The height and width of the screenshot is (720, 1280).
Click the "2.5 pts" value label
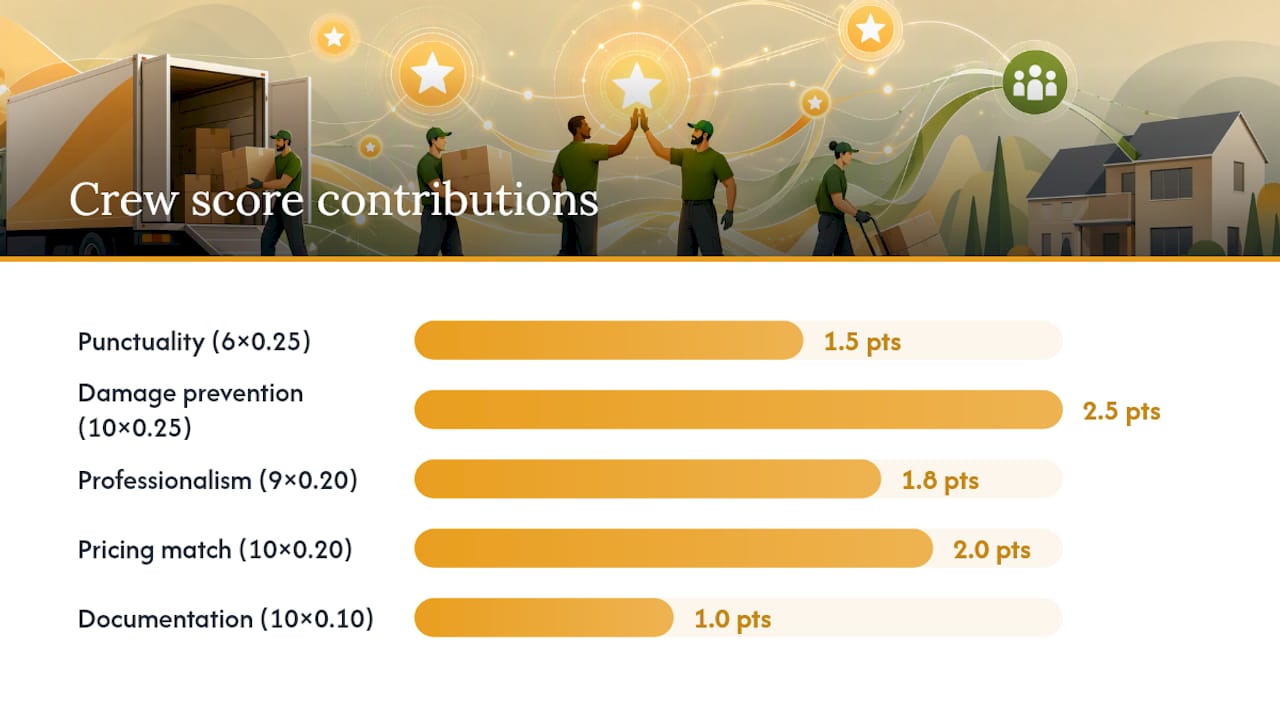(x=1122, y=411)
